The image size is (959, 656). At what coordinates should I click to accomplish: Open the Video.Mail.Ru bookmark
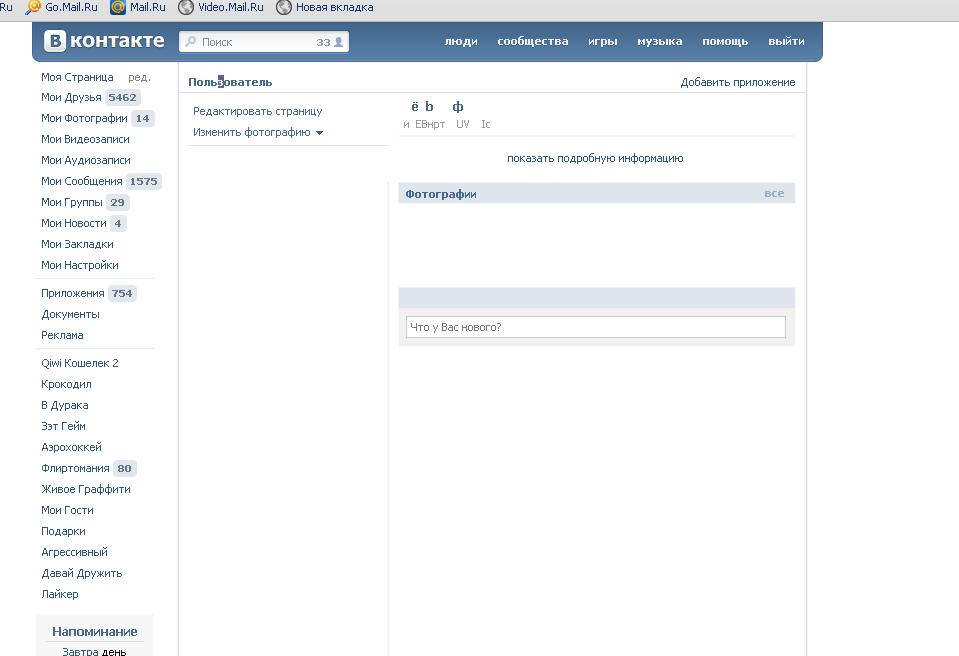click(x=221, y=7)
